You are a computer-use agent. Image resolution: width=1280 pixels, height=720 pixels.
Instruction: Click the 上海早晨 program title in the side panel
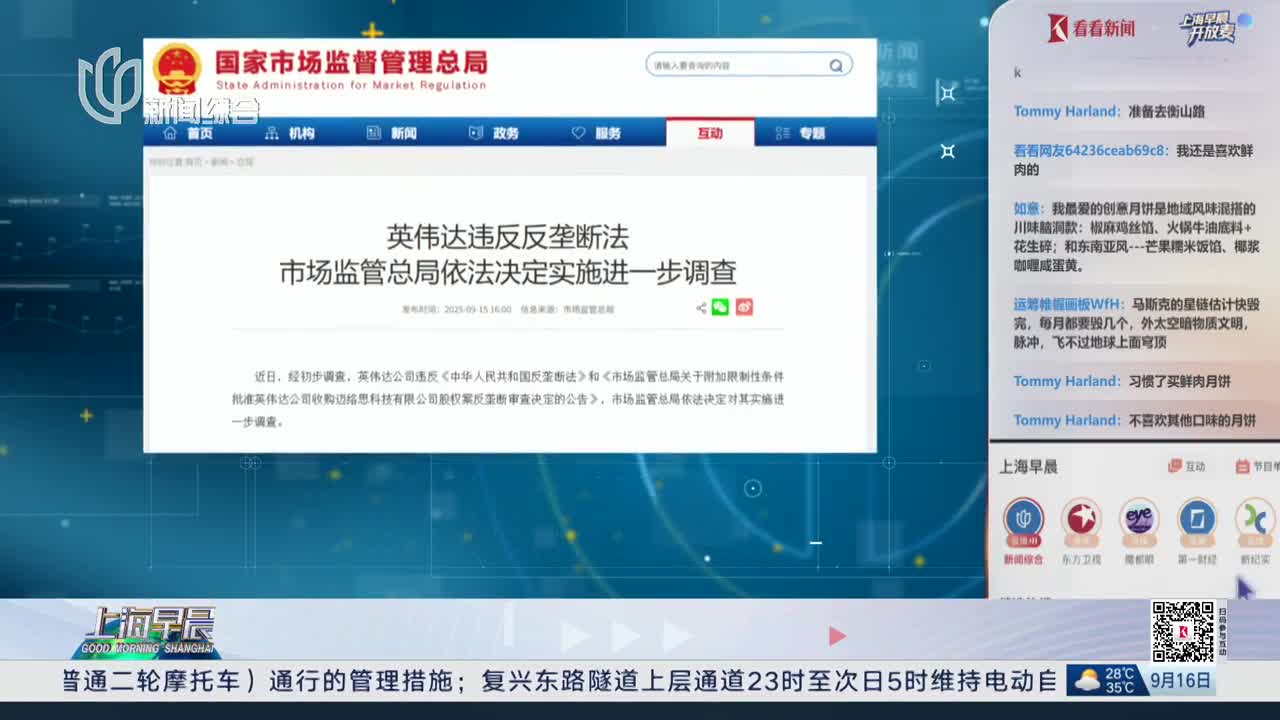[x=1028, y=466]
